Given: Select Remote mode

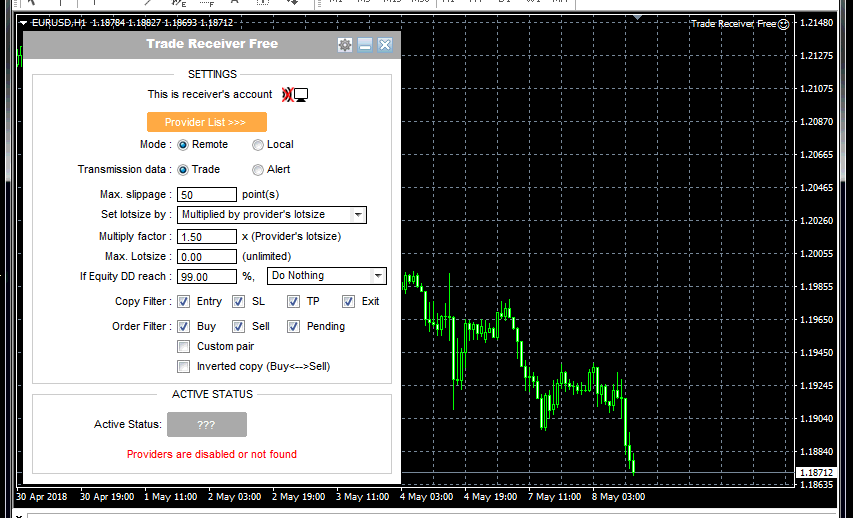Looking at the screenshot, I should (x=183, y=145).
